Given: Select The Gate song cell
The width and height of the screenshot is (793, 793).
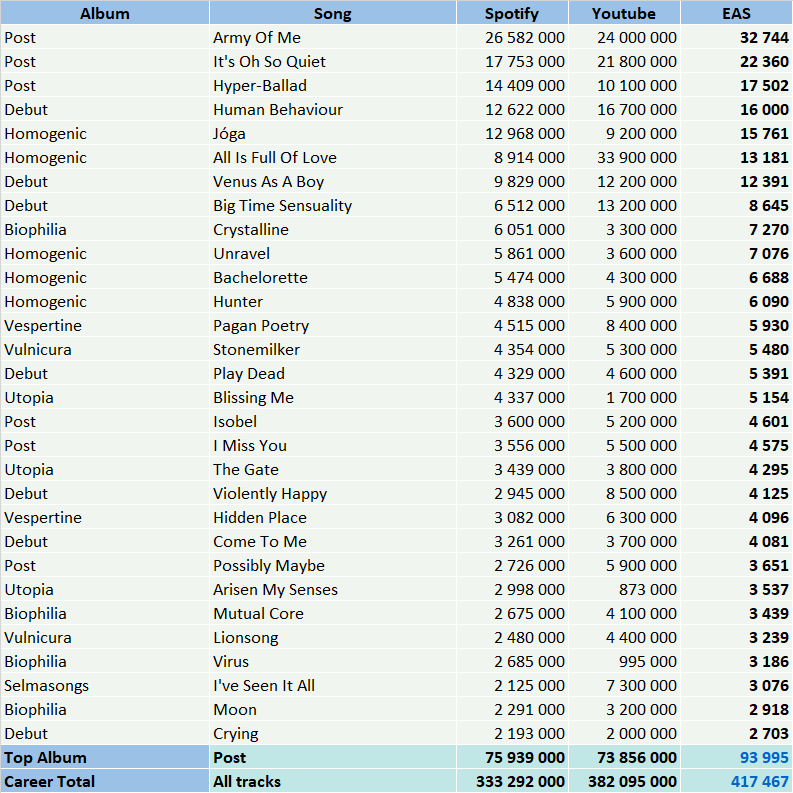Looking at the screenshot, I should 333,469.
